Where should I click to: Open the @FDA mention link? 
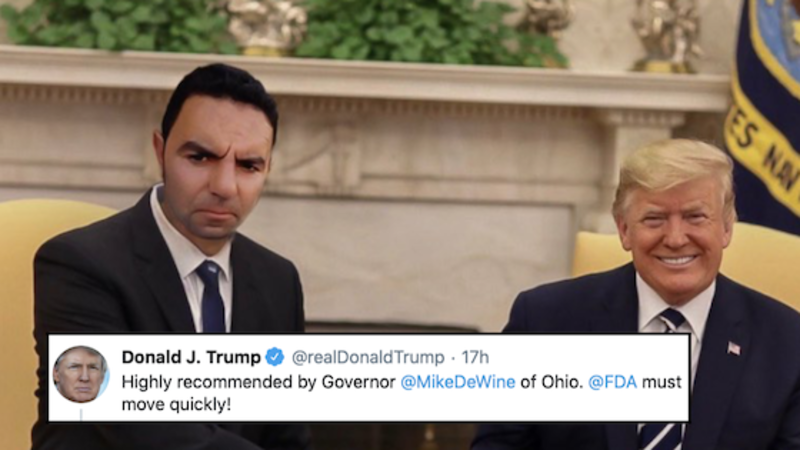612,382
